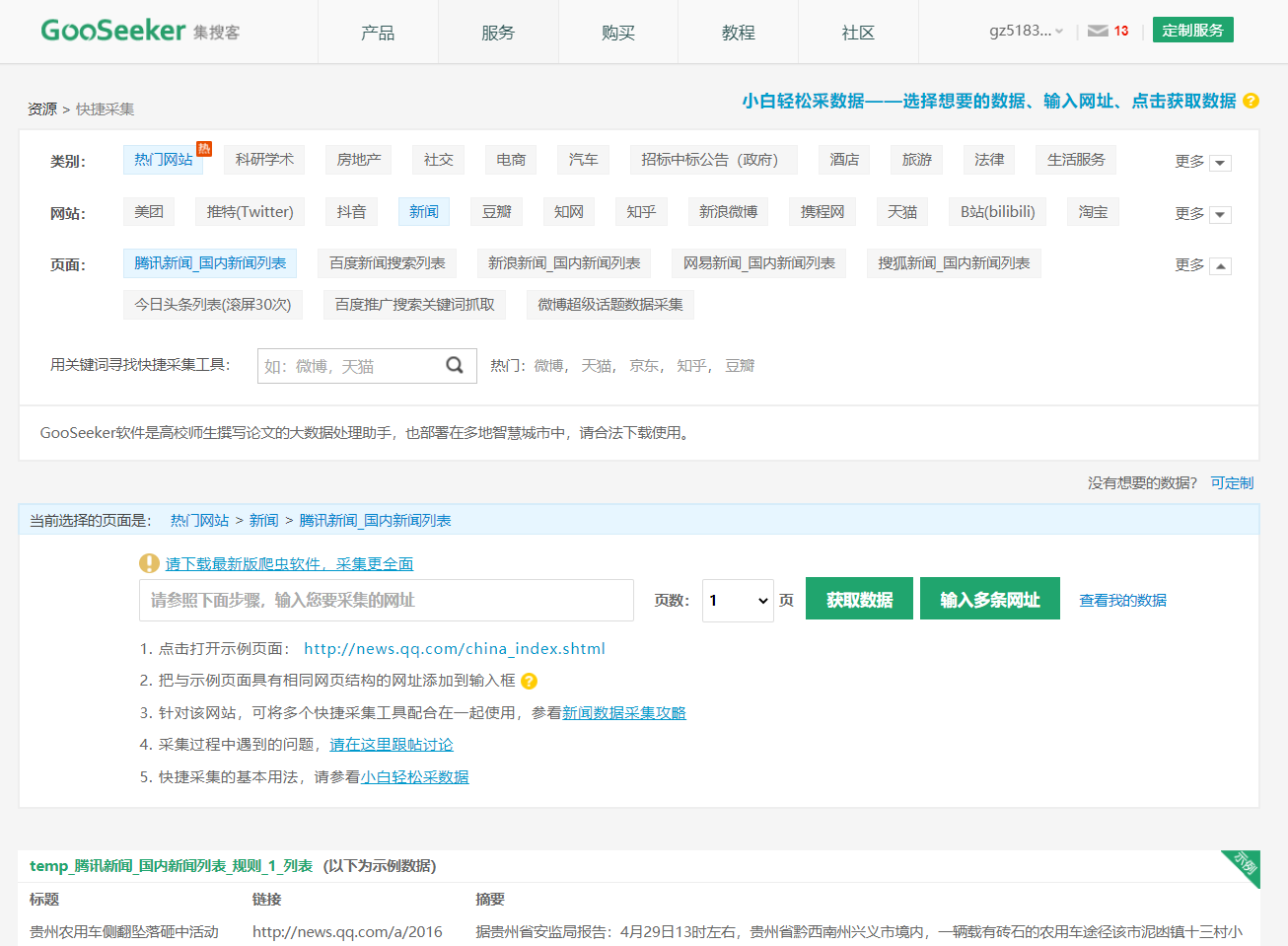This screenshot has width=1288, height=946.
Task: Click the help icon after step 2
Action: tap(529, 681)
